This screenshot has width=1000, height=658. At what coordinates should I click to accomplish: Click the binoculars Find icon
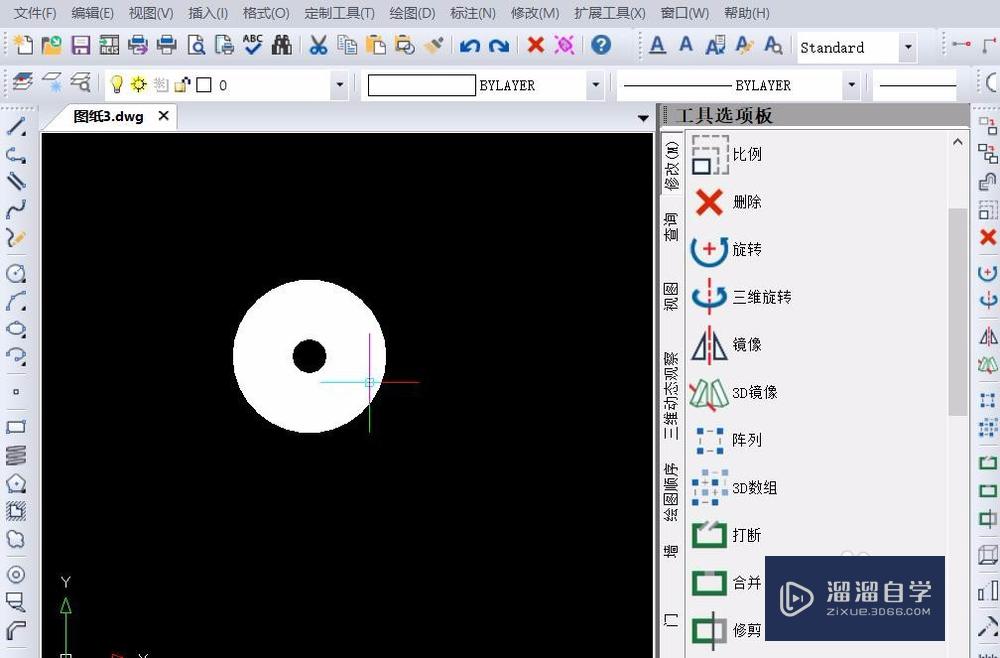point(281,45)
